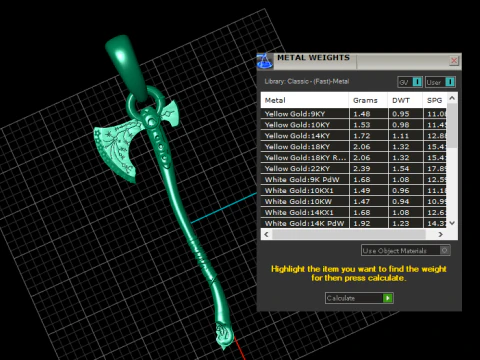
Task: Select the White Gold:9K PdW row
Action: 353,180
